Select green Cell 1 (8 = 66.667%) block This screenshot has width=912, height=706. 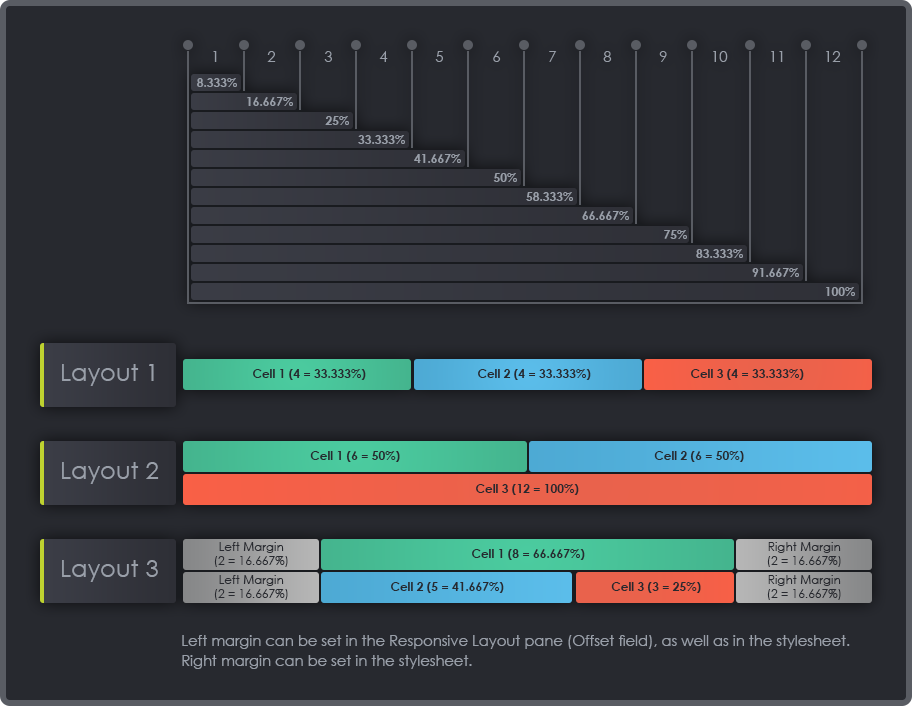(x=527, y=554)
